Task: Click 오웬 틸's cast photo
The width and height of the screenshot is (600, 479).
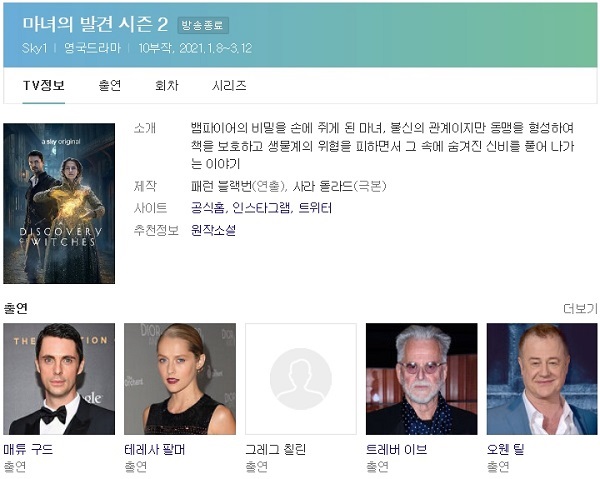Action: point(541,378)
